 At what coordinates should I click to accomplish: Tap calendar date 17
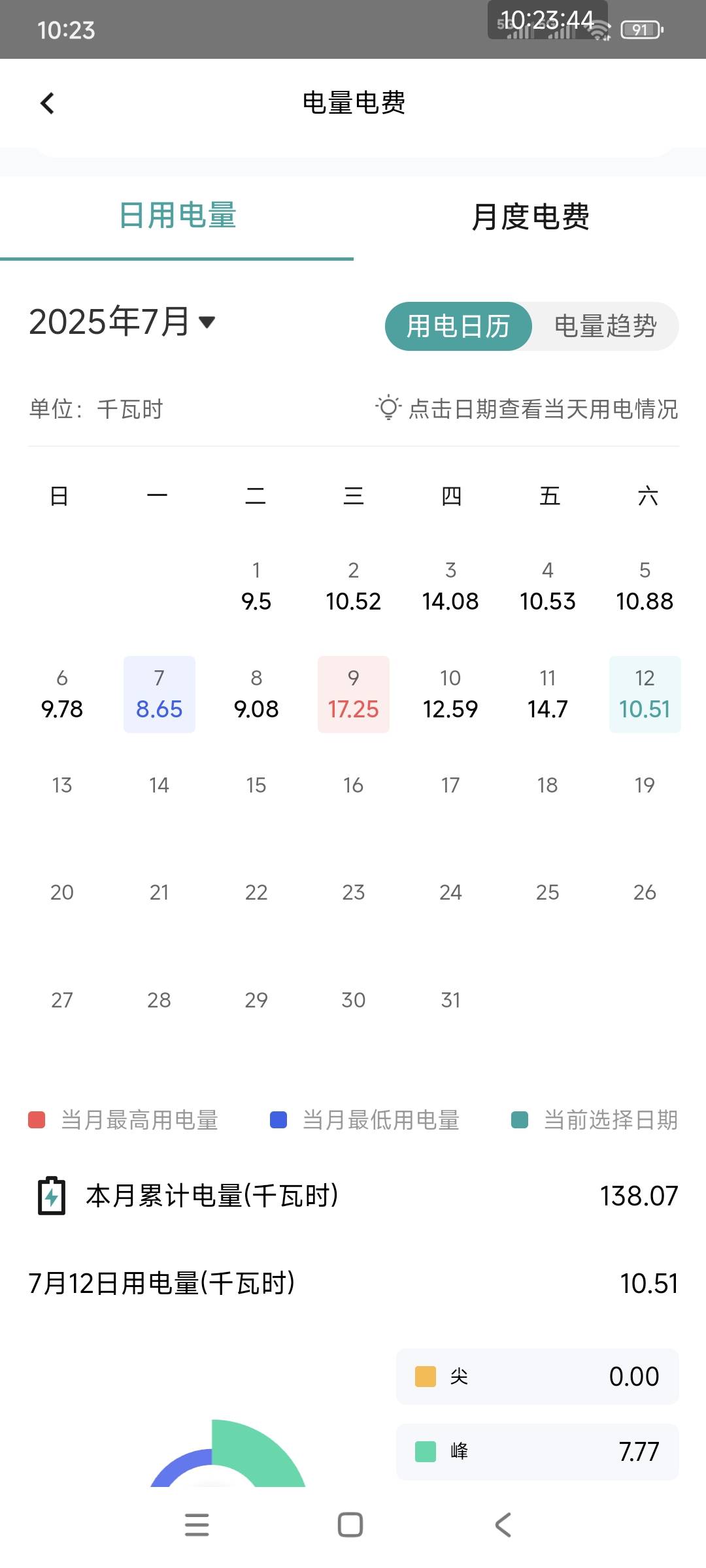pos(450,785)
